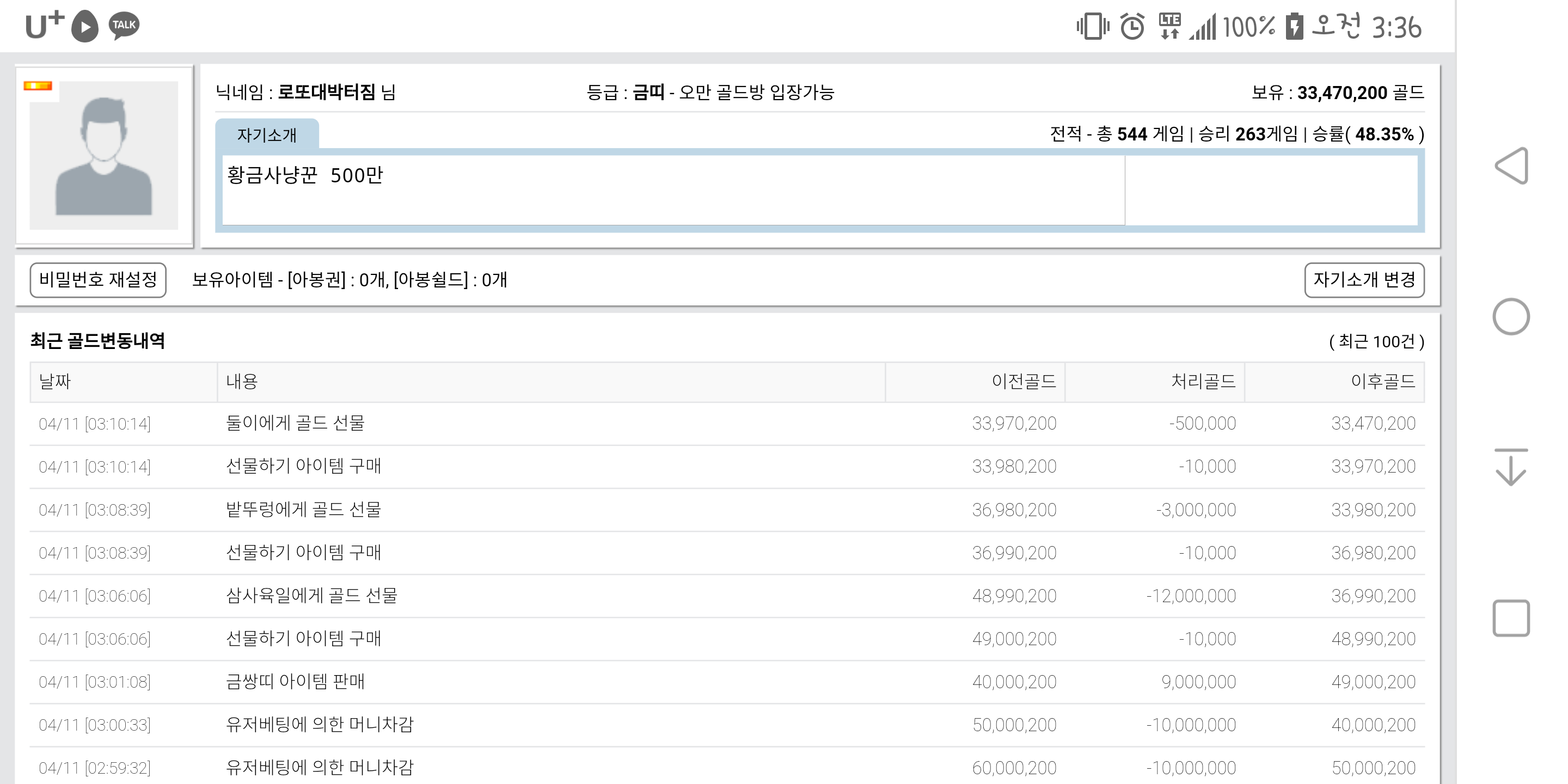
Task: Open recent apps square icon
Action: (1511, 618)
